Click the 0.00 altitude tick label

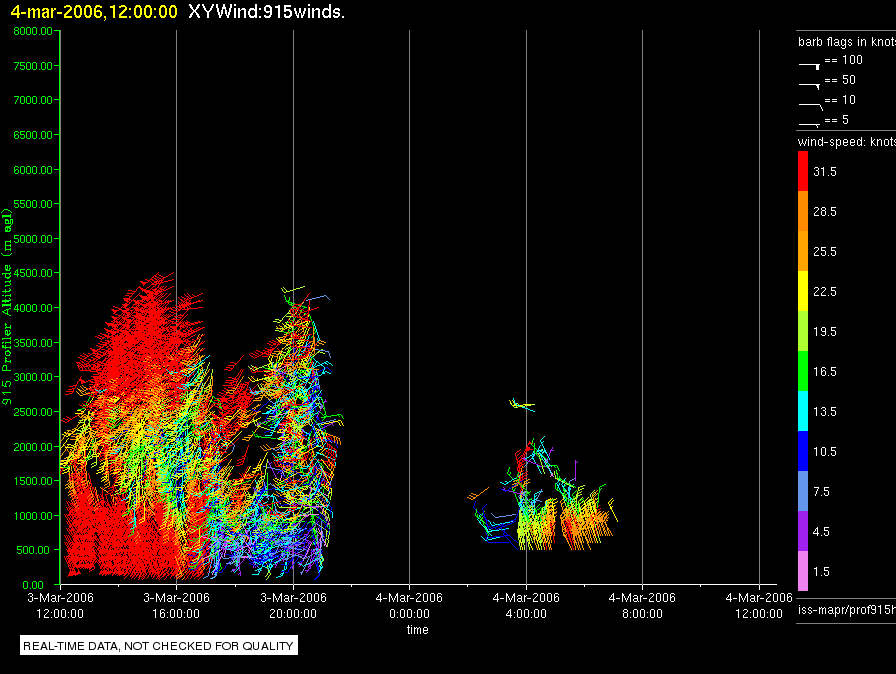33,585
